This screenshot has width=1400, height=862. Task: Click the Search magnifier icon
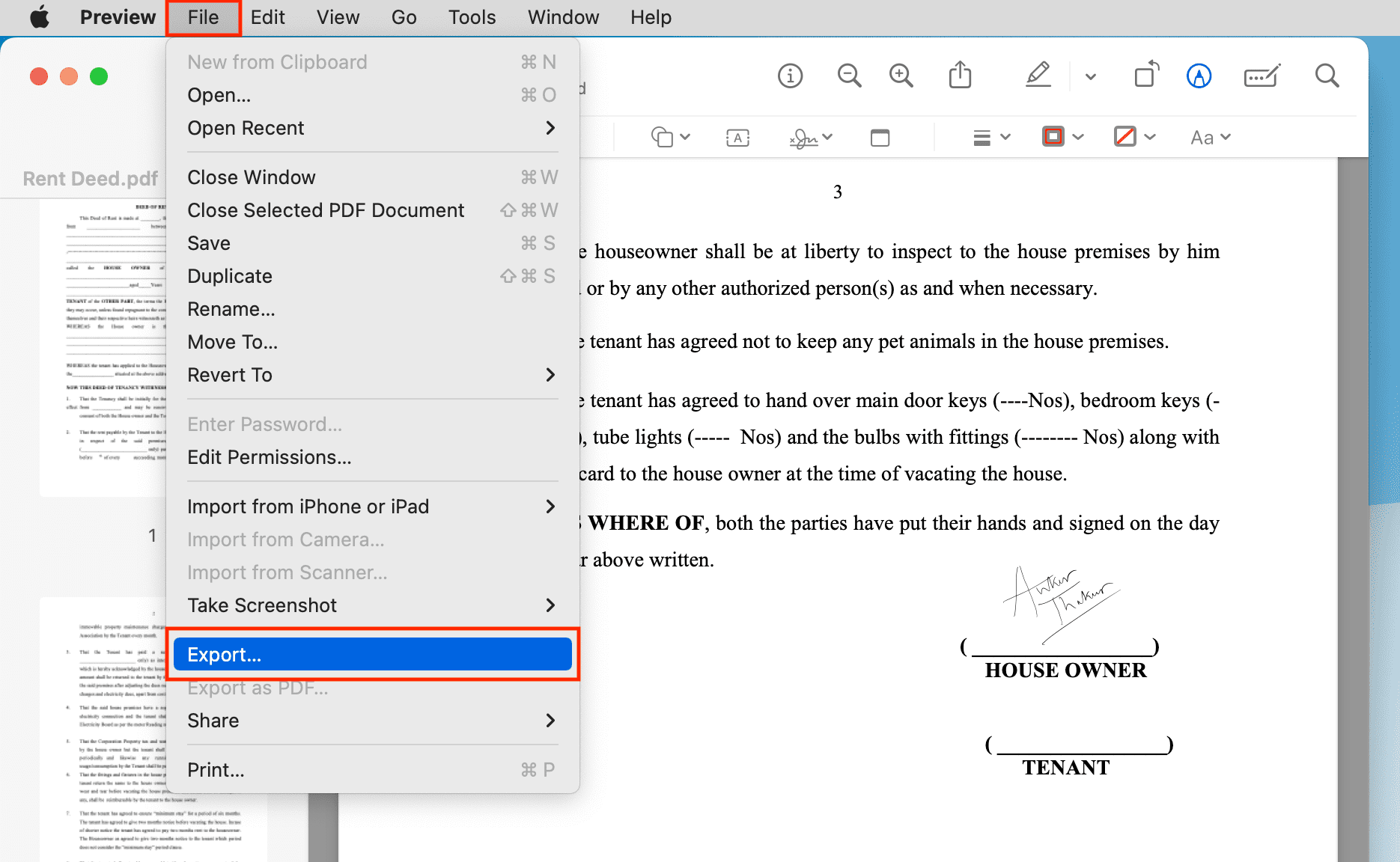click(1327, 76)
